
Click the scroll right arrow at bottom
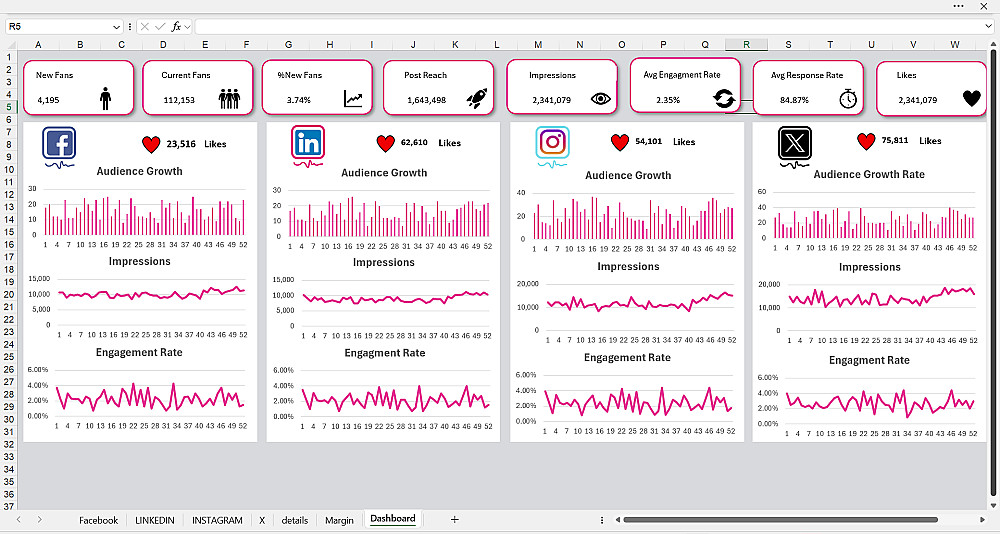click(983, 520)
